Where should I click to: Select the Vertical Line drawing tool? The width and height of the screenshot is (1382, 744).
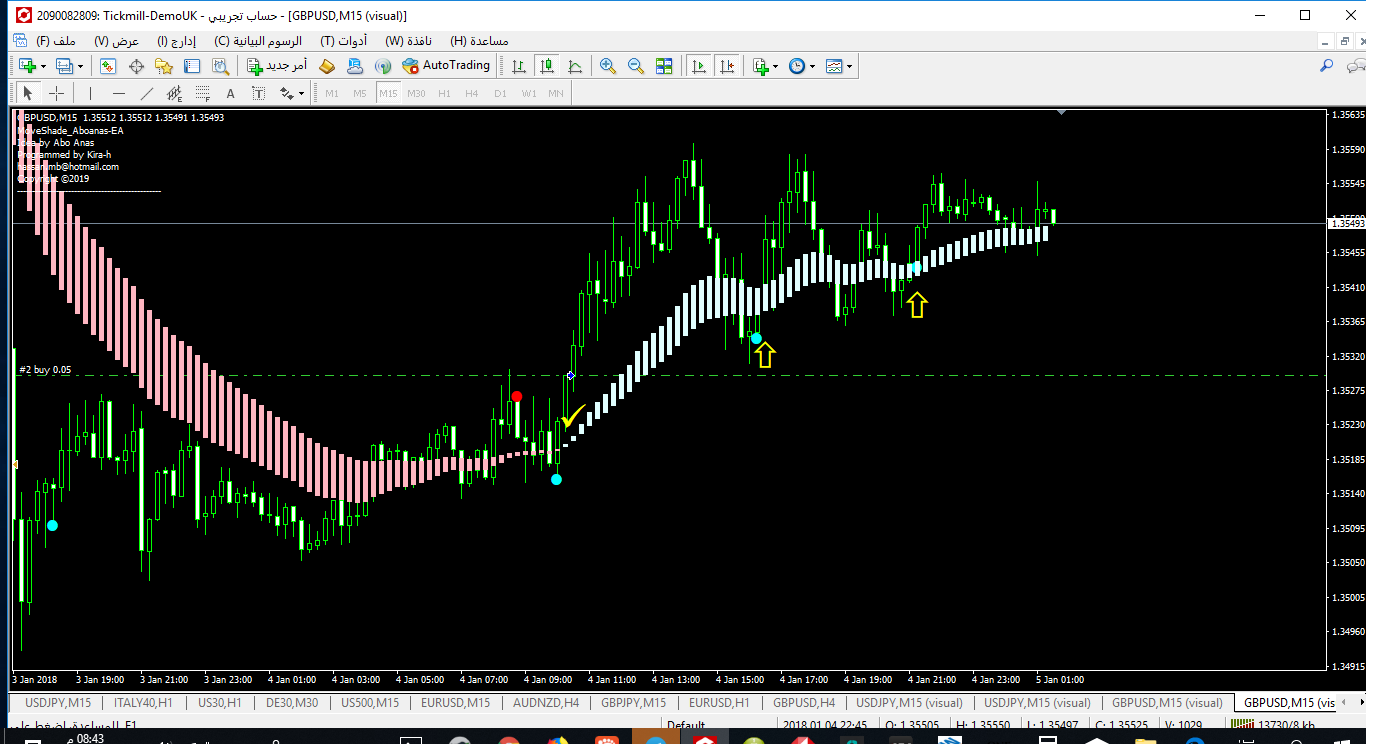[90, 93]
